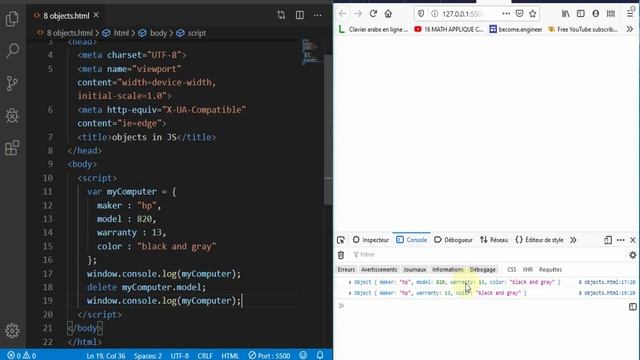Open Firefox library icon

pos(565,13)
